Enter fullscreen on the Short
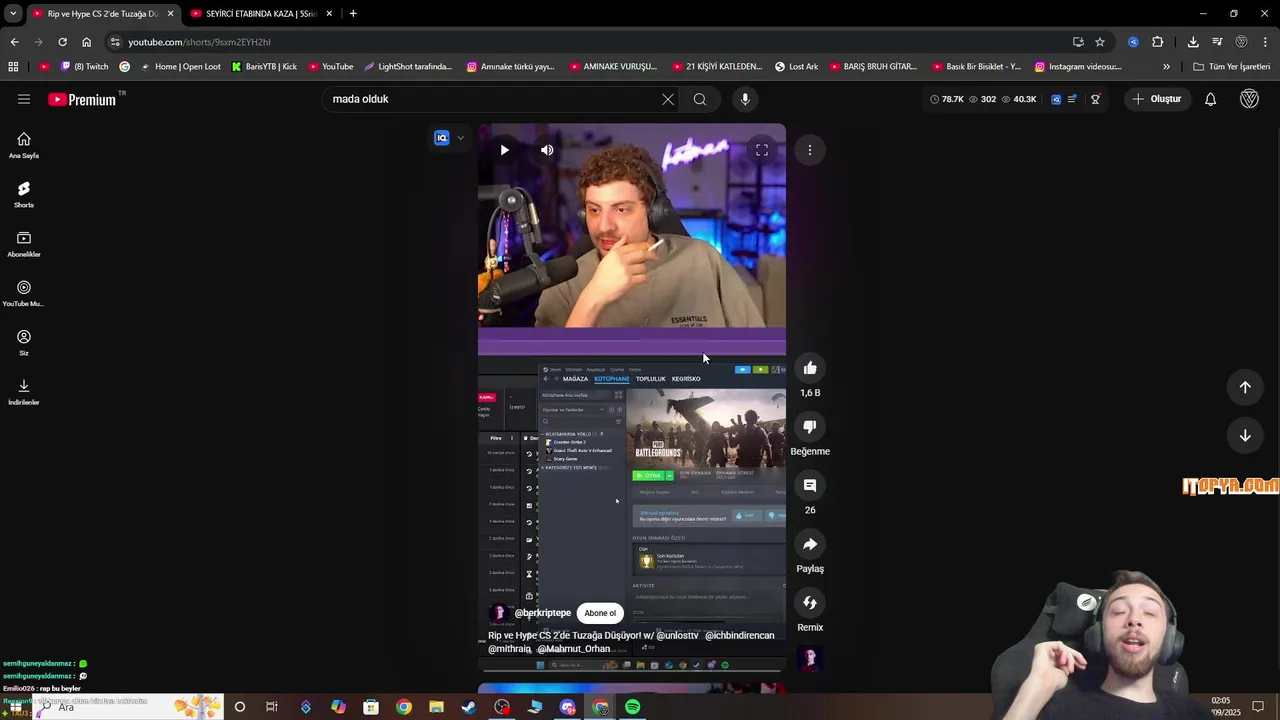The width and height of the screenshot is (1280, 720). coord(762,150)
